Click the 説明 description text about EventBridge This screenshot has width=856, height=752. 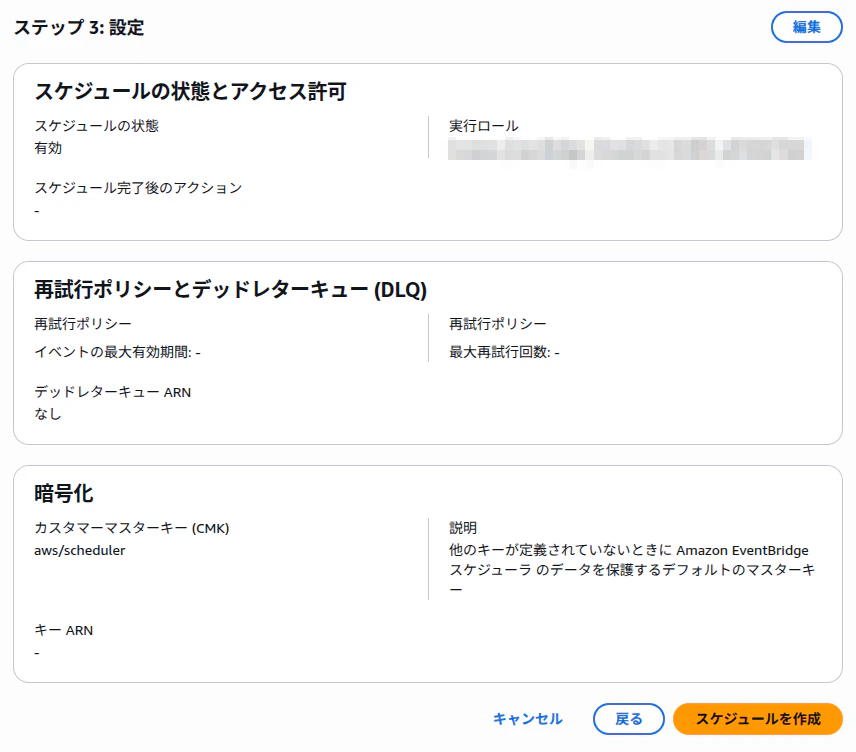pyautogui.click(x=632, y=570)
